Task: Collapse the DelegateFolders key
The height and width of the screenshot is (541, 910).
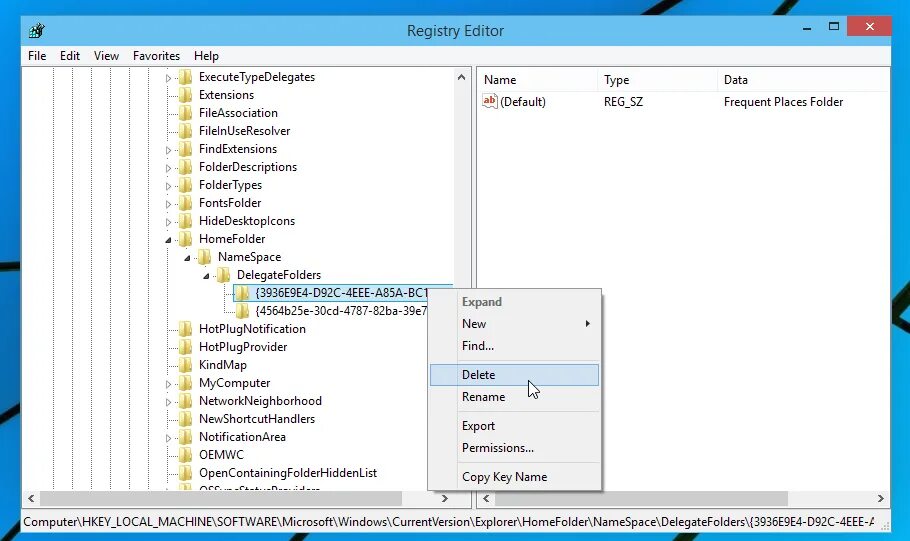Action: click(206, 276)
